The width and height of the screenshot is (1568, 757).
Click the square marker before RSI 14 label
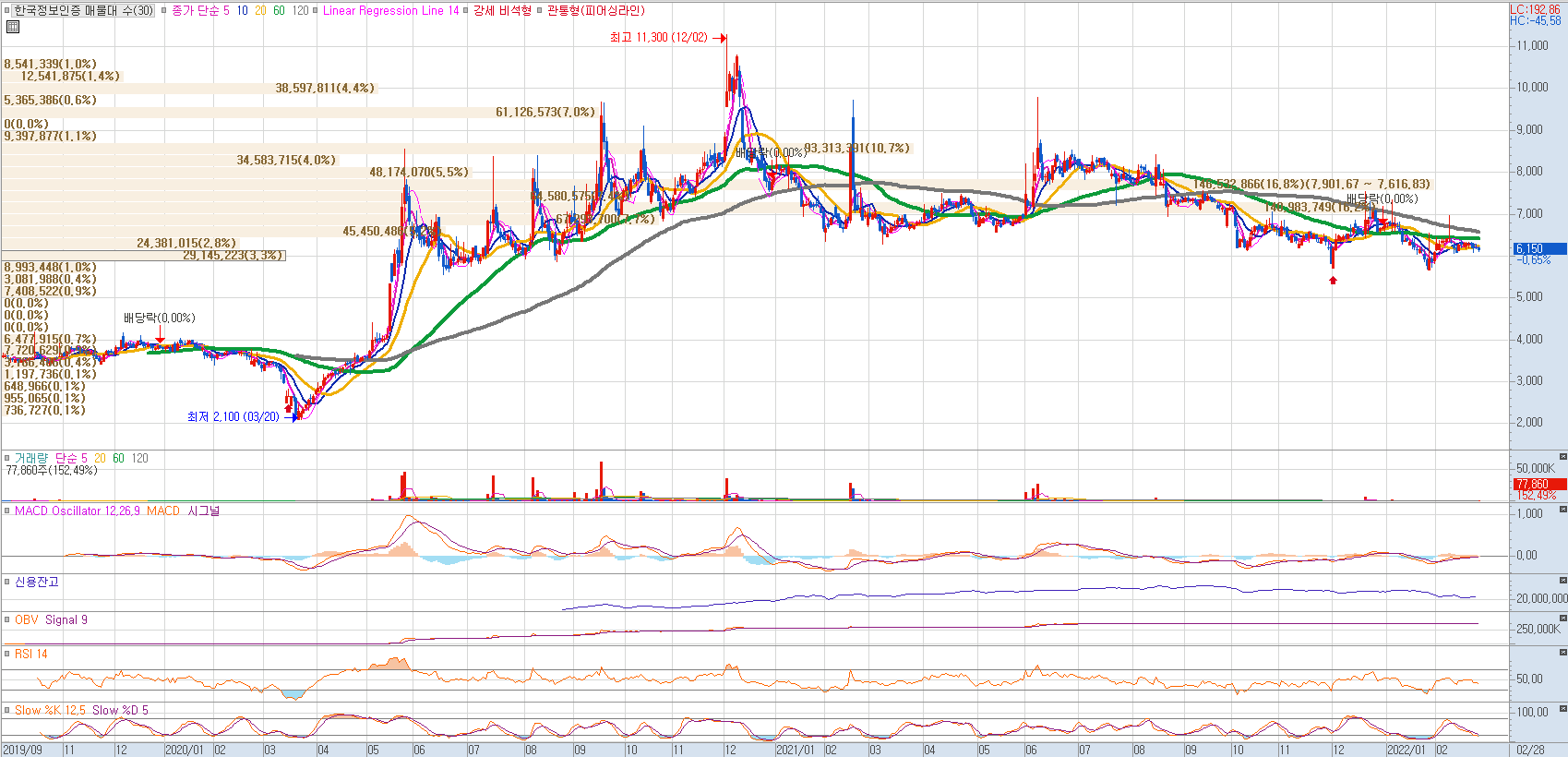pos(7,654)
